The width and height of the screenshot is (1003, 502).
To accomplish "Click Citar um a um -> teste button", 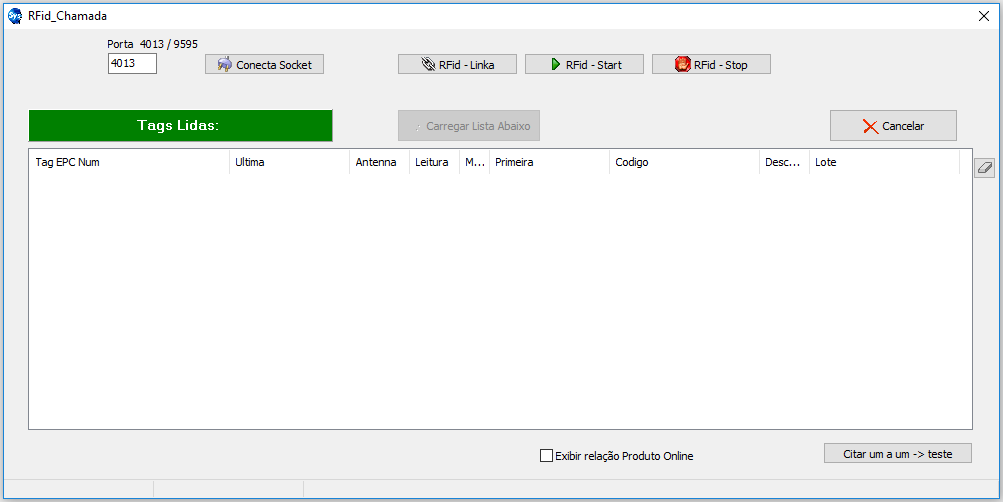I will 898,453.
